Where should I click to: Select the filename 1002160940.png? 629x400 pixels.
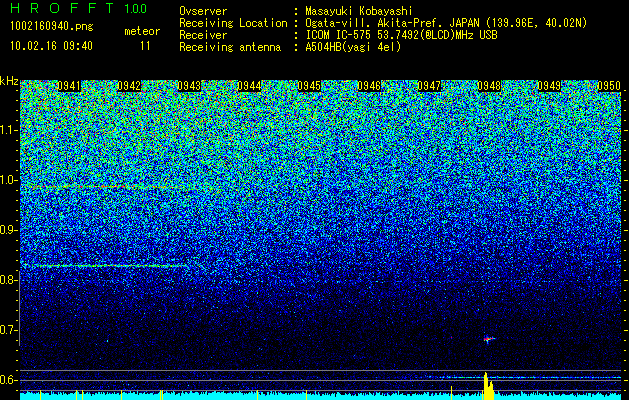coord(52,27)
